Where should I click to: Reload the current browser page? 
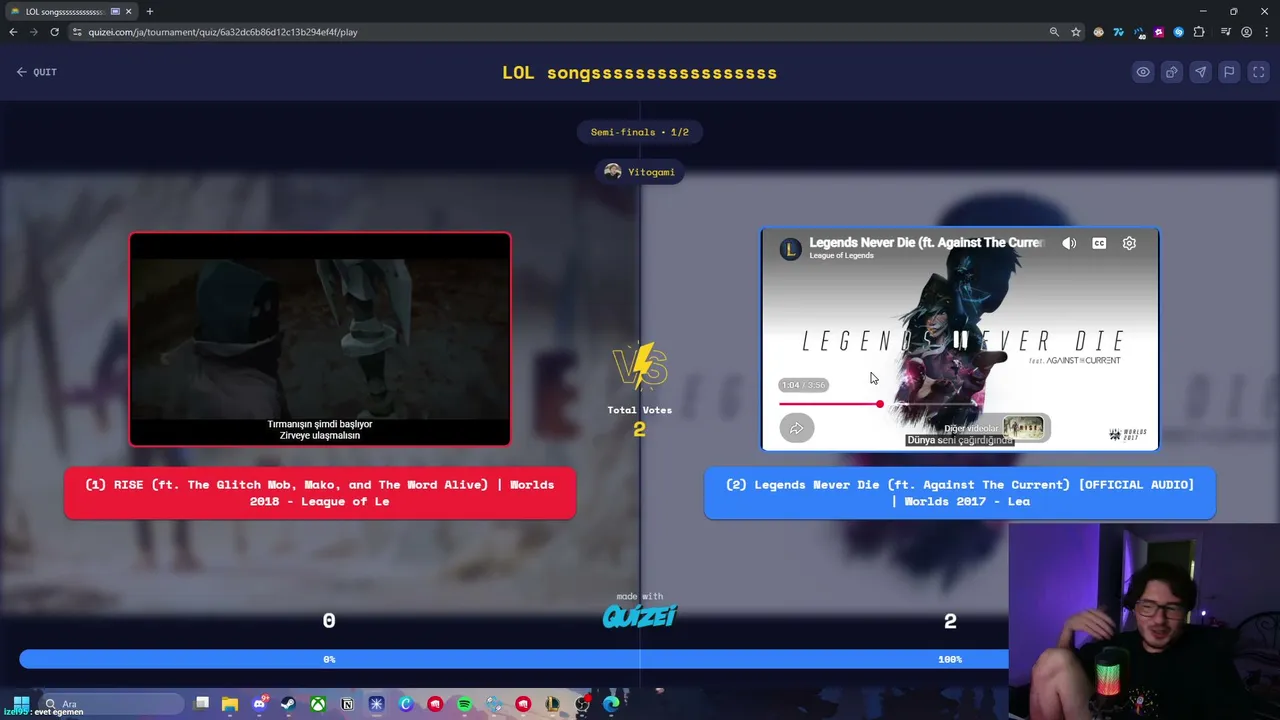click(x=54, y=32)
